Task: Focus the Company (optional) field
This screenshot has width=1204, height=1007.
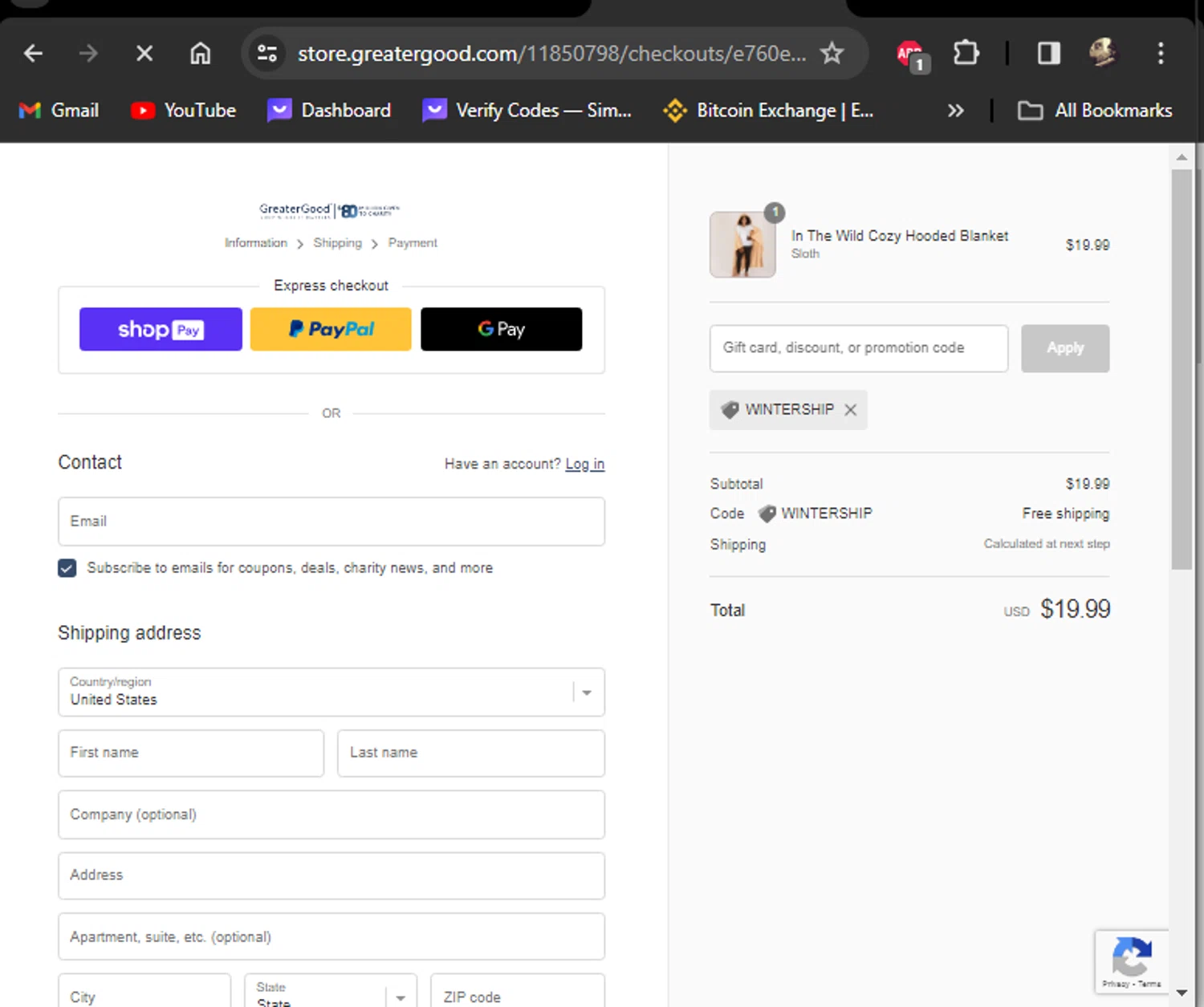Action: coord(331,814)
